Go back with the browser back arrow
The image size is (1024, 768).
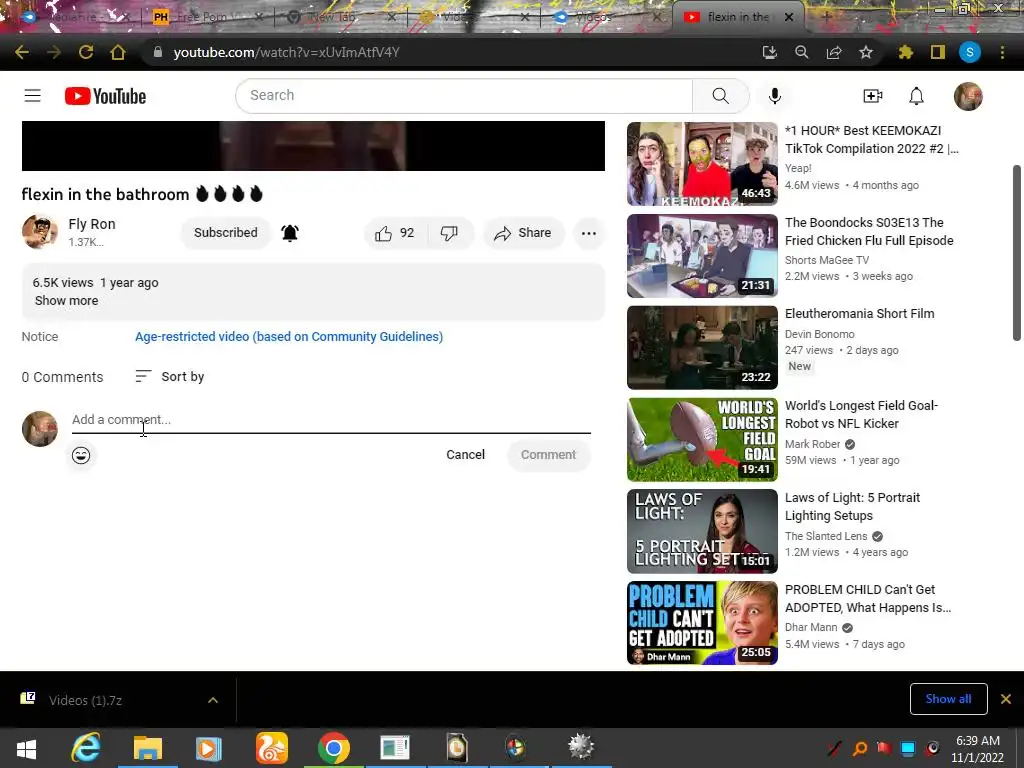(x=22, y=52)
